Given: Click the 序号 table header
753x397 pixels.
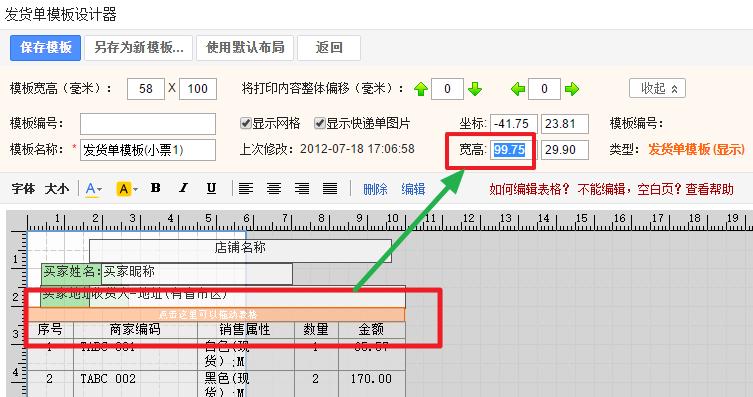Looking at the screenshot, I should (x=50, y=330).
